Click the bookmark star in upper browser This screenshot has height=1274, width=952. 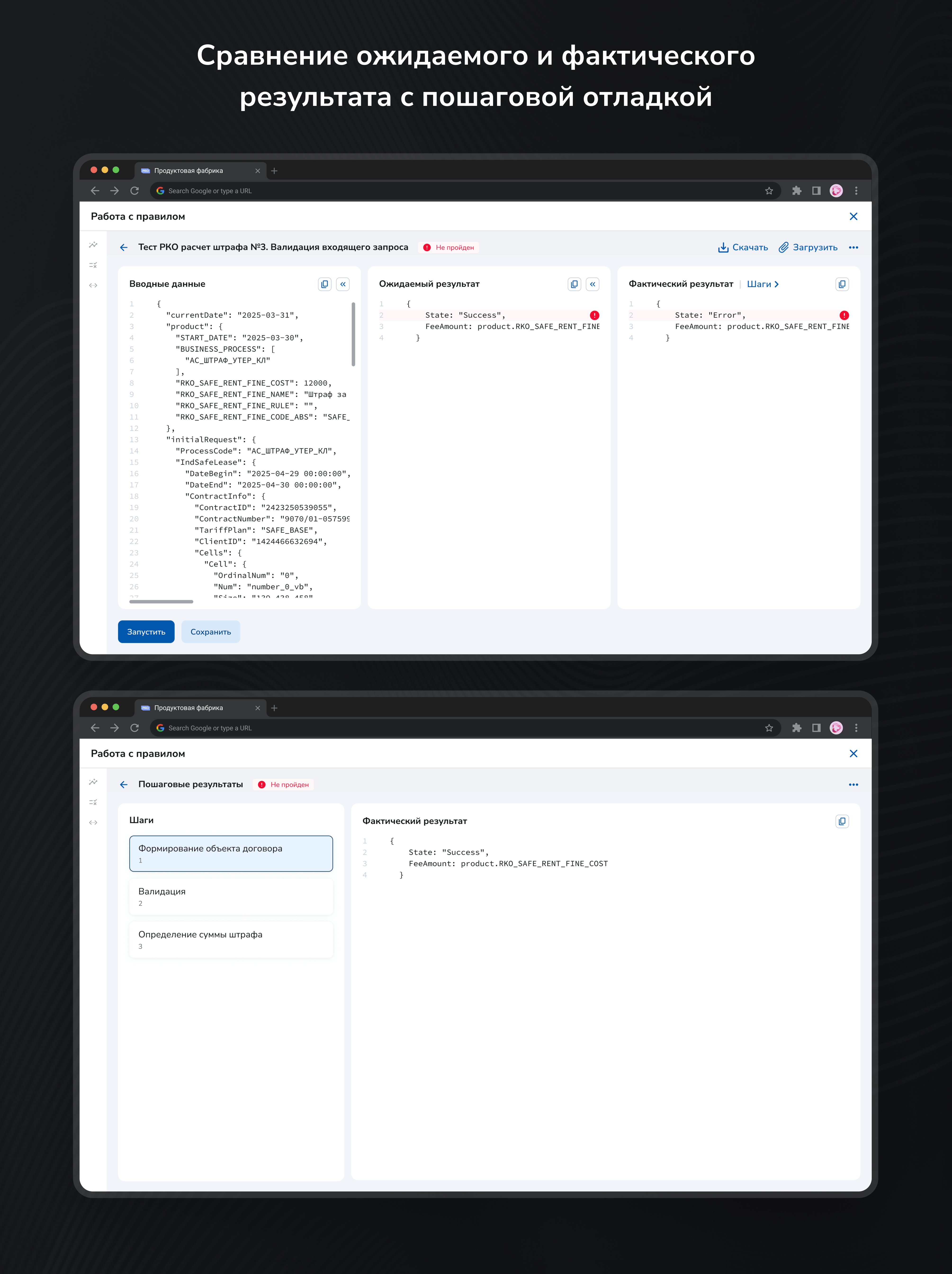[769, 191]
